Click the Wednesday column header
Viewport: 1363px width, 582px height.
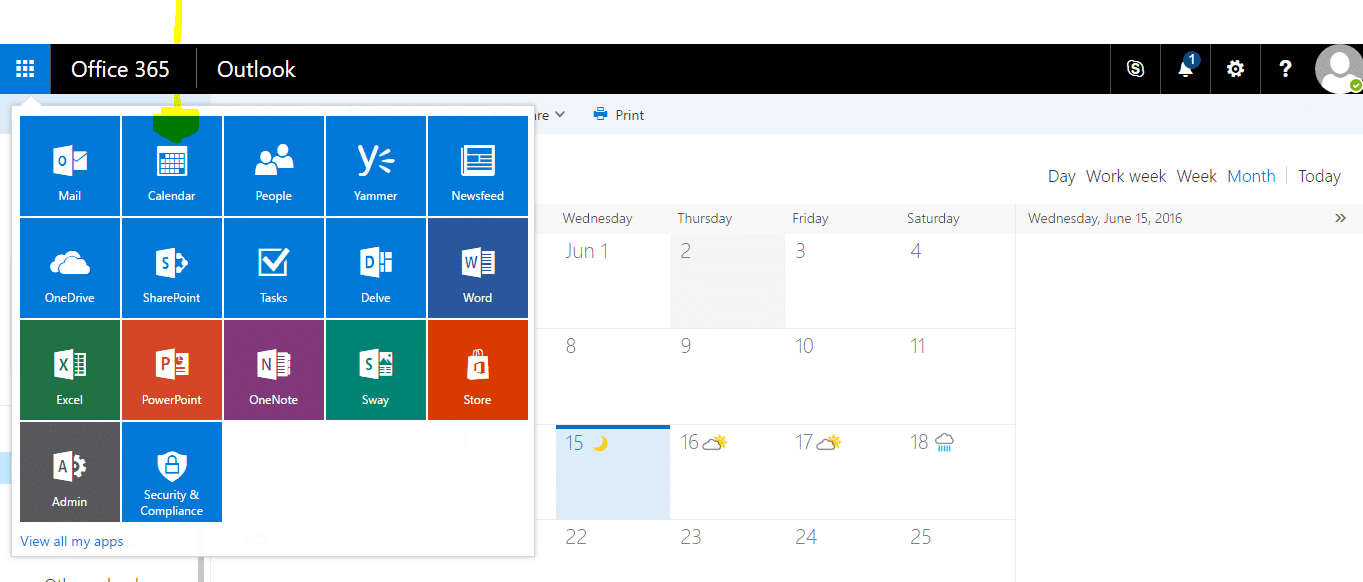tap(597, 218)
